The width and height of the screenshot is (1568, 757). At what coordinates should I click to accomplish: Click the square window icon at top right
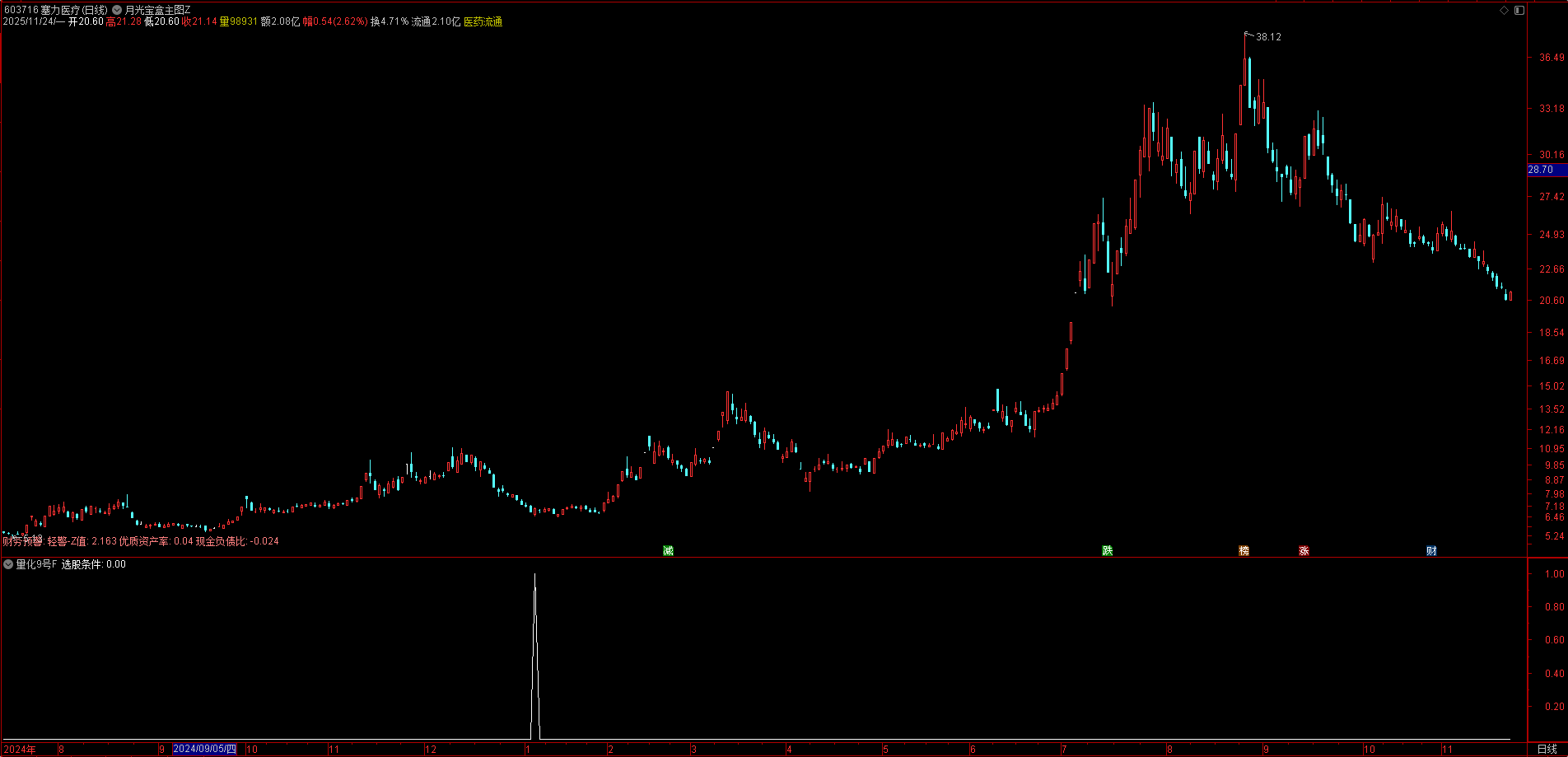pos(1519,10)
